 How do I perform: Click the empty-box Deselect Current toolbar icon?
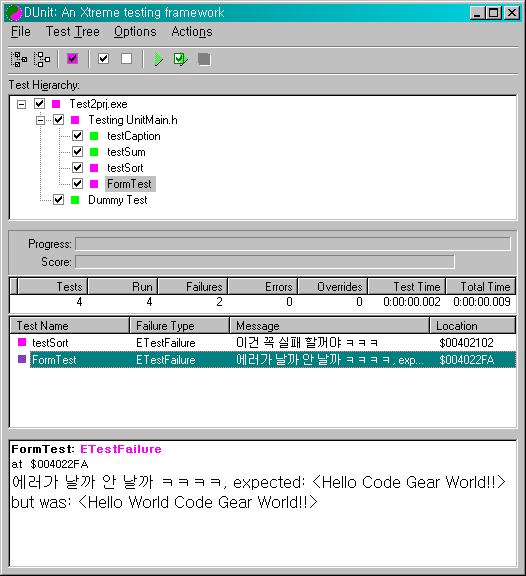coord(126,59)
